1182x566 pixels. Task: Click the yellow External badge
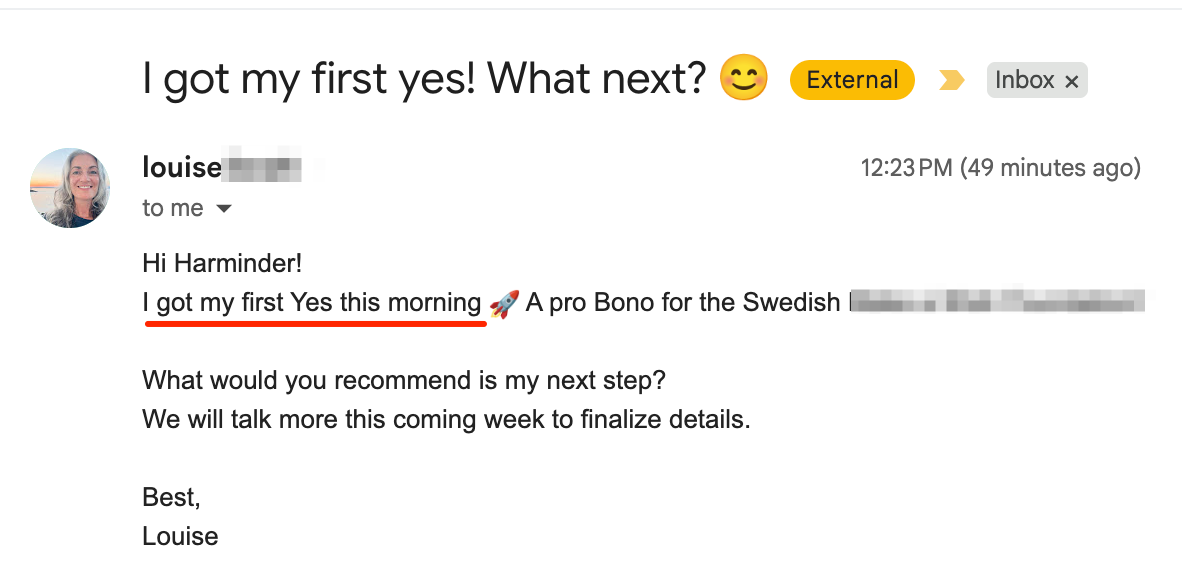click(852, 80)
